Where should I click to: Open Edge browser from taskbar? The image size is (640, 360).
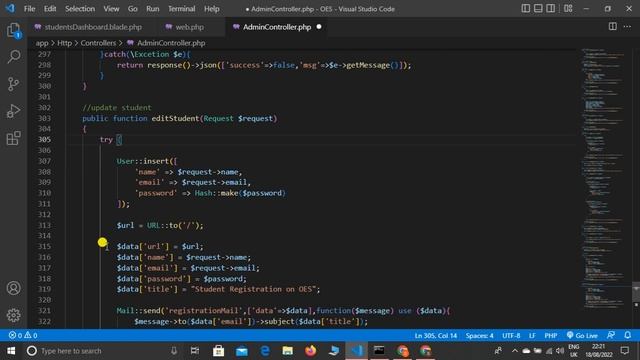[265, 351]
